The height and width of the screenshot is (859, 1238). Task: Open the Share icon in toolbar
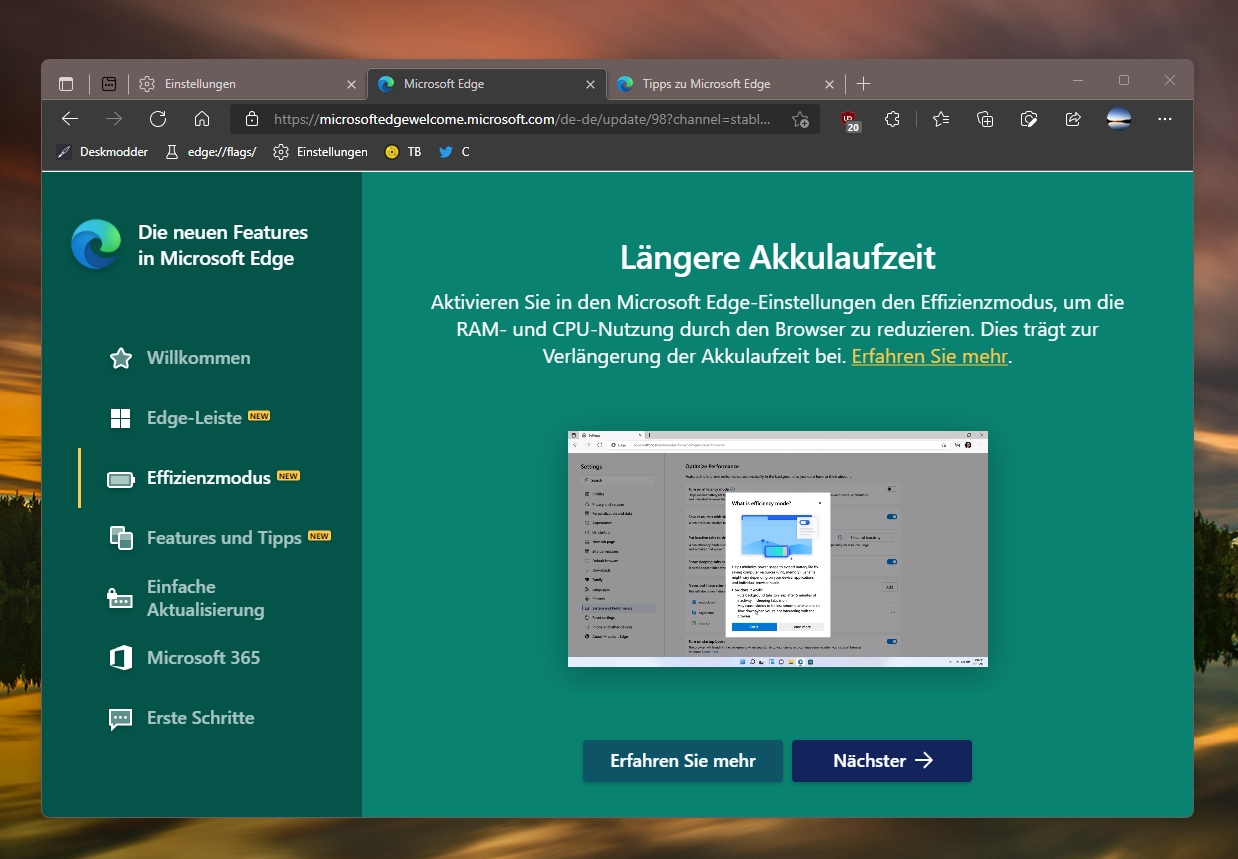pyautogui.click(x=1073, y=119)
